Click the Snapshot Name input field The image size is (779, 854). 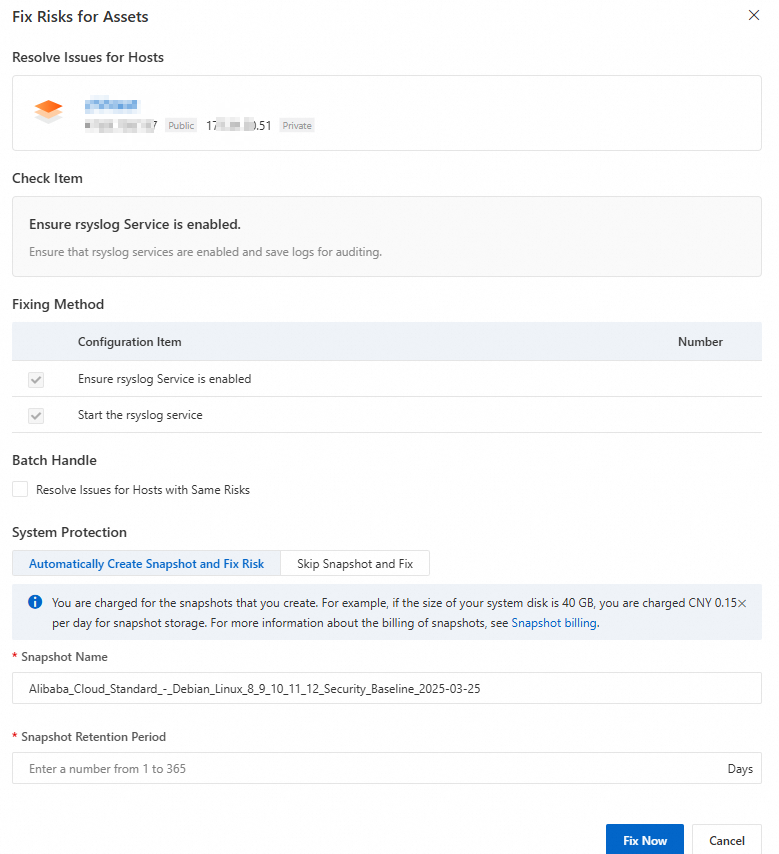pyautogui.click(x=386, y=689)
